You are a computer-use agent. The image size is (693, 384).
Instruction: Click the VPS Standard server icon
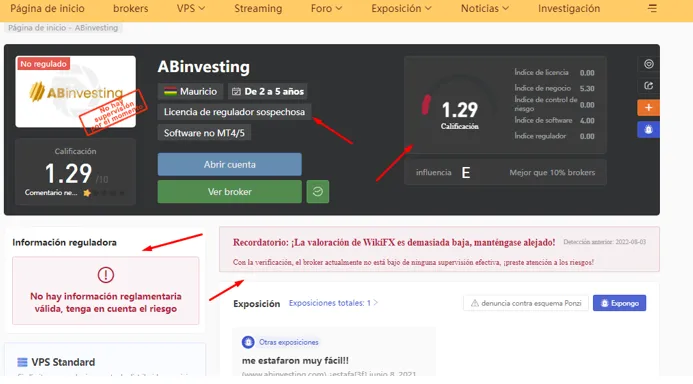pyautogui.click(x=22, y=362)
